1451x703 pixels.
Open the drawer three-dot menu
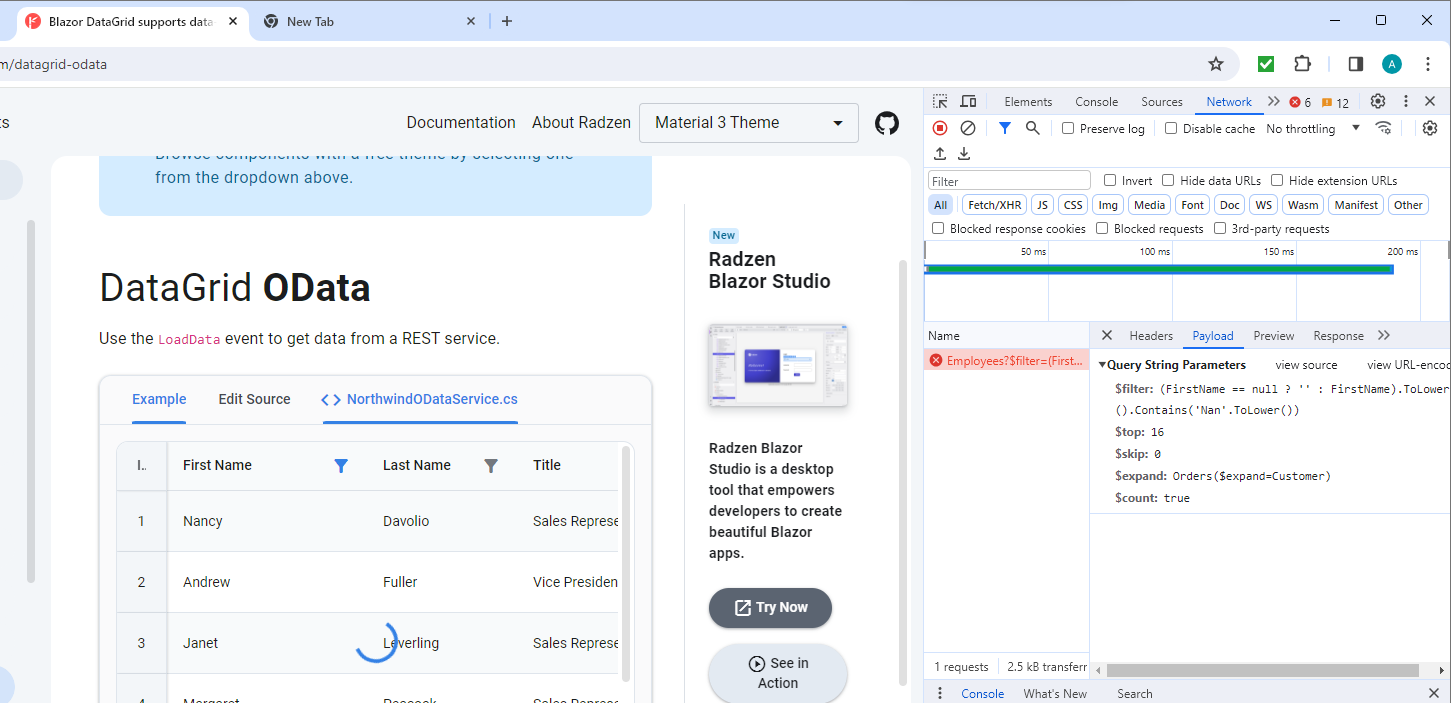(939, 693)
